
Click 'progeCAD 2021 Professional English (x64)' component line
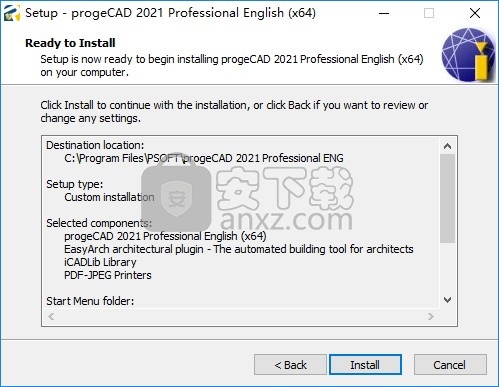click(x=165, y=236)
